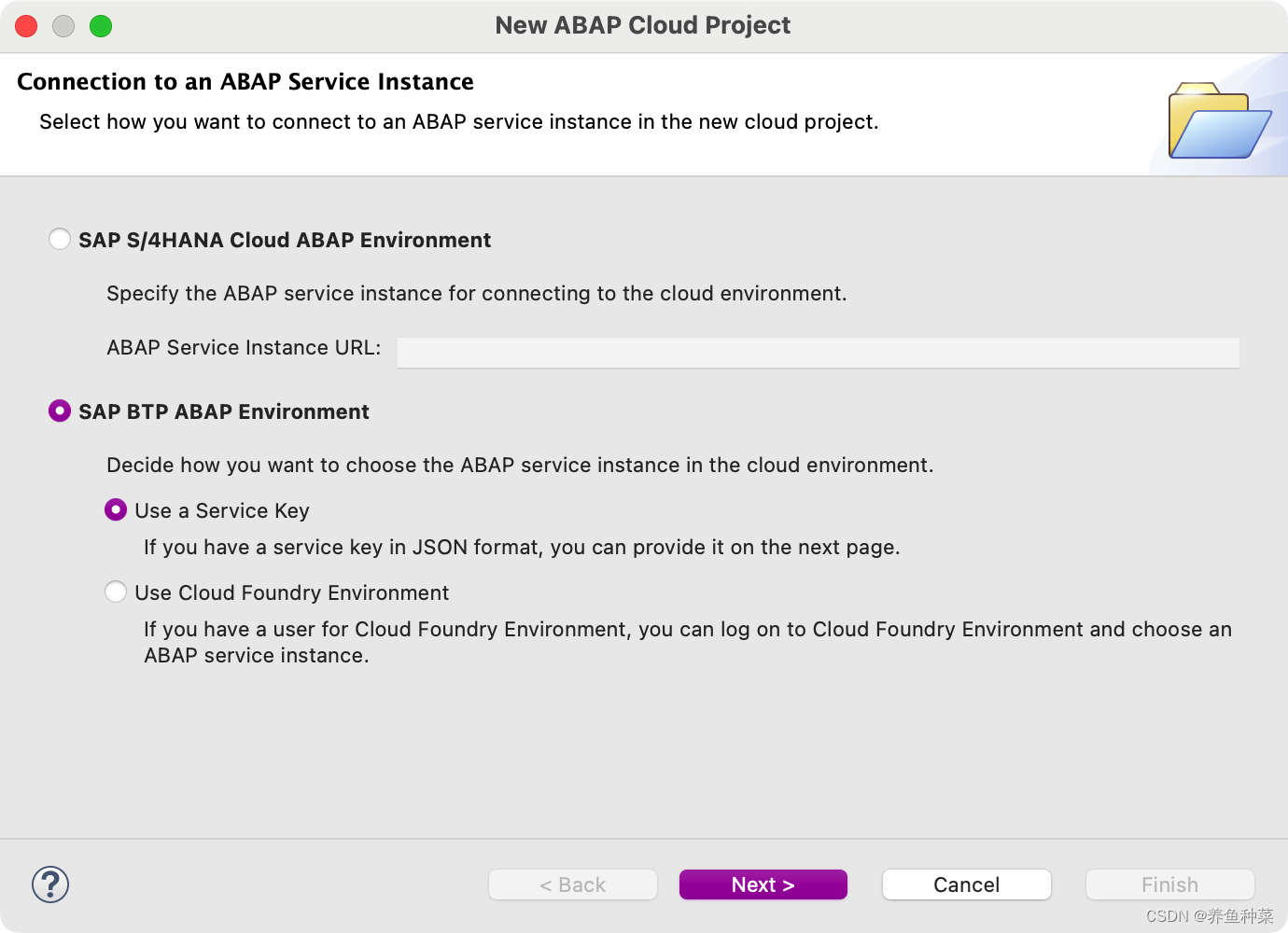
Task: Maximize the dialog with the green button
Action: 101,26
